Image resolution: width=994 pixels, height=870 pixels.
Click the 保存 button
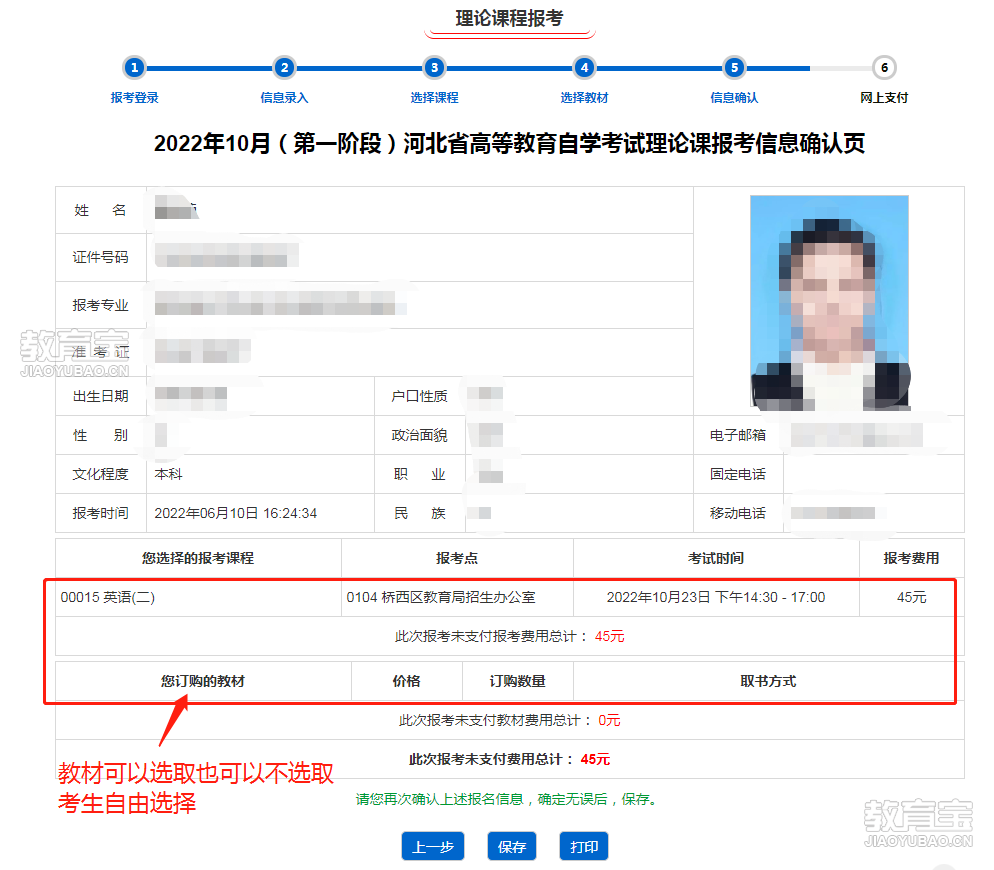pos(512,847)
